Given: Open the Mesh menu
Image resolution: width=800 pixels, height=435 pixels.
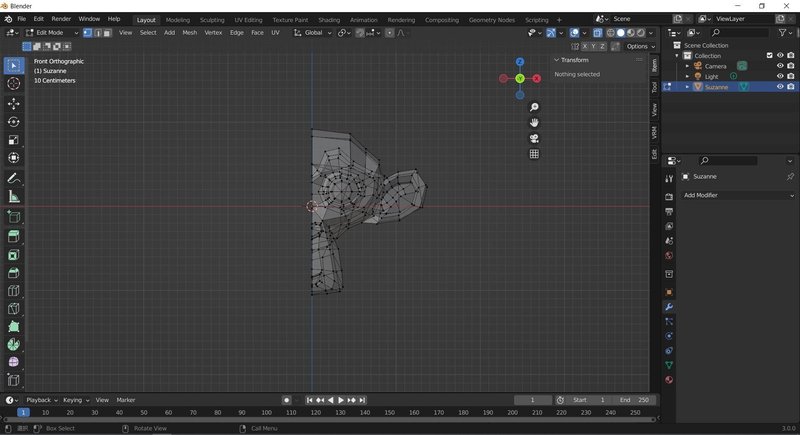Looking at the screenshot, I should coord(189,33).
